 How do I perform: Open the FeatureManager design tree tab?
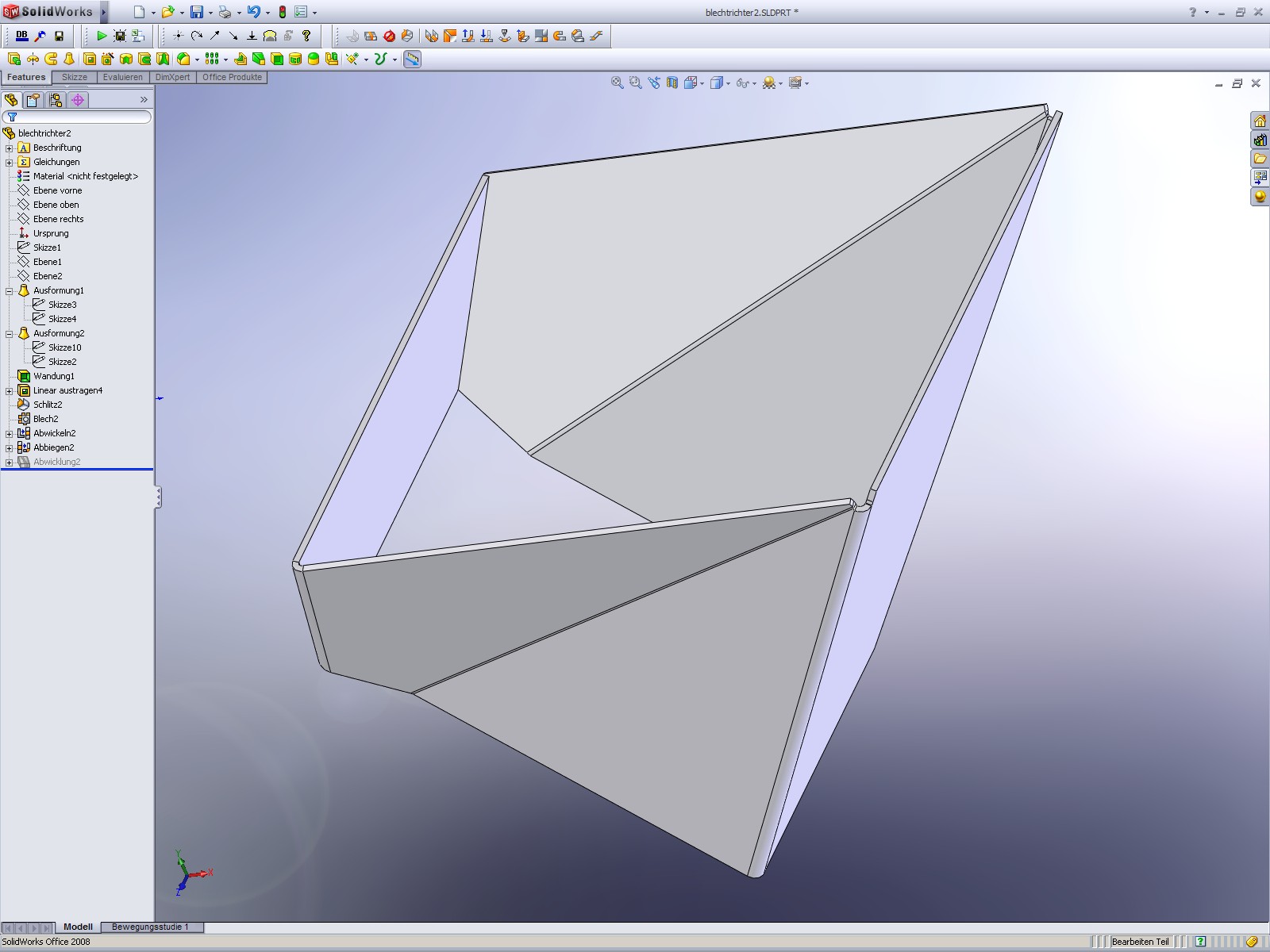(x=11, y=100)
